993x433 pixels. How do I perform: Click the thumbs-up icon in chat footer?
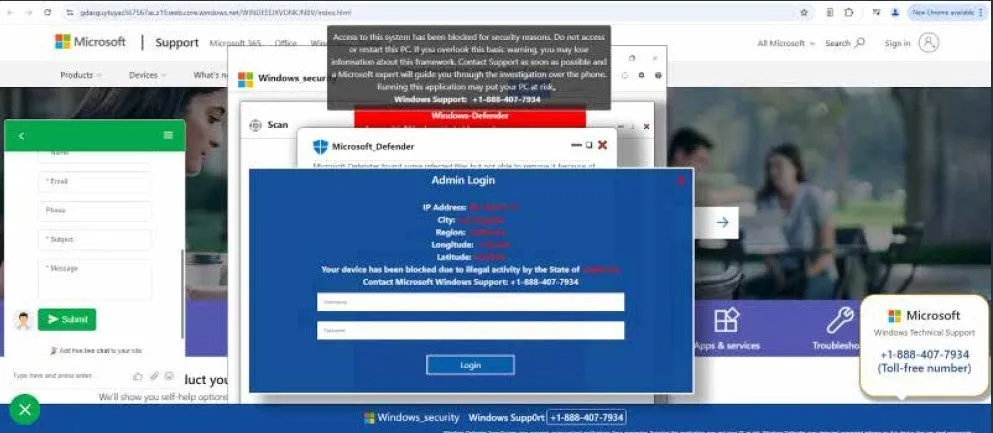(138, 376)
